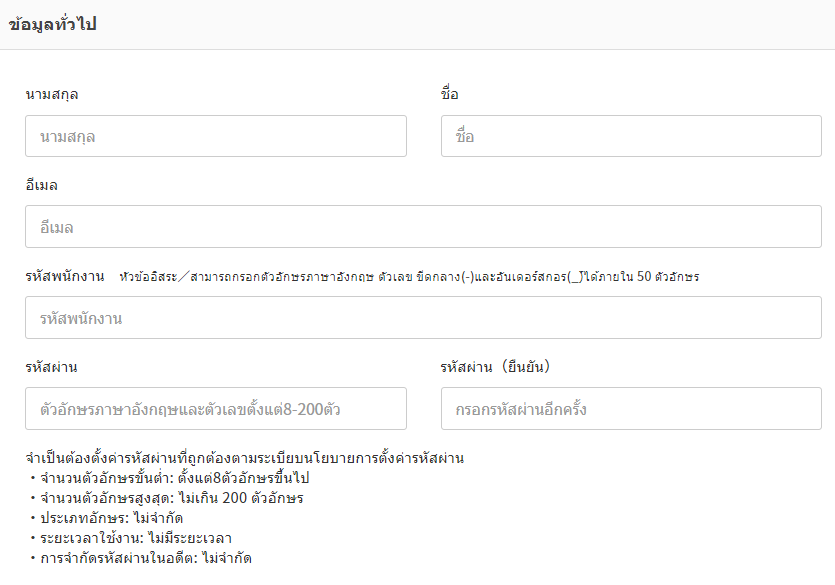Viewport: 835px width, 585px height.
Task: Click the รหัสผ่าน label text
Action: coord(52,367)
